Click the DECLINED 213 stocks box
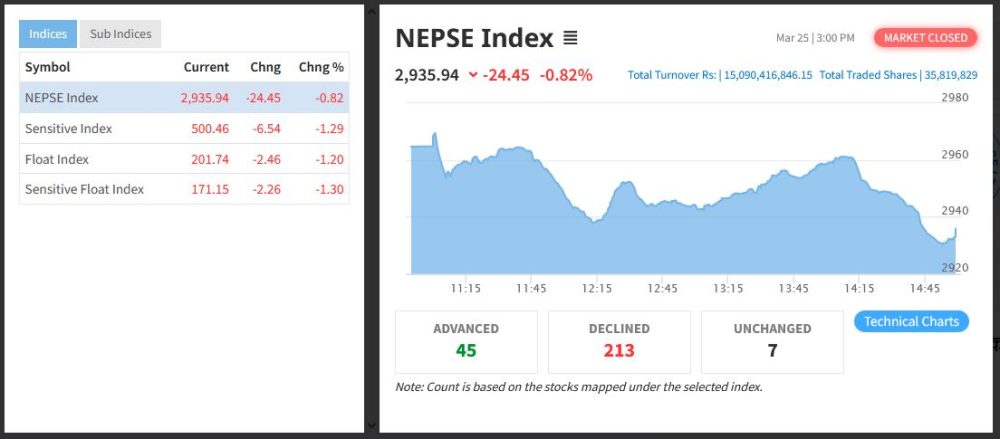 [619, 341]
